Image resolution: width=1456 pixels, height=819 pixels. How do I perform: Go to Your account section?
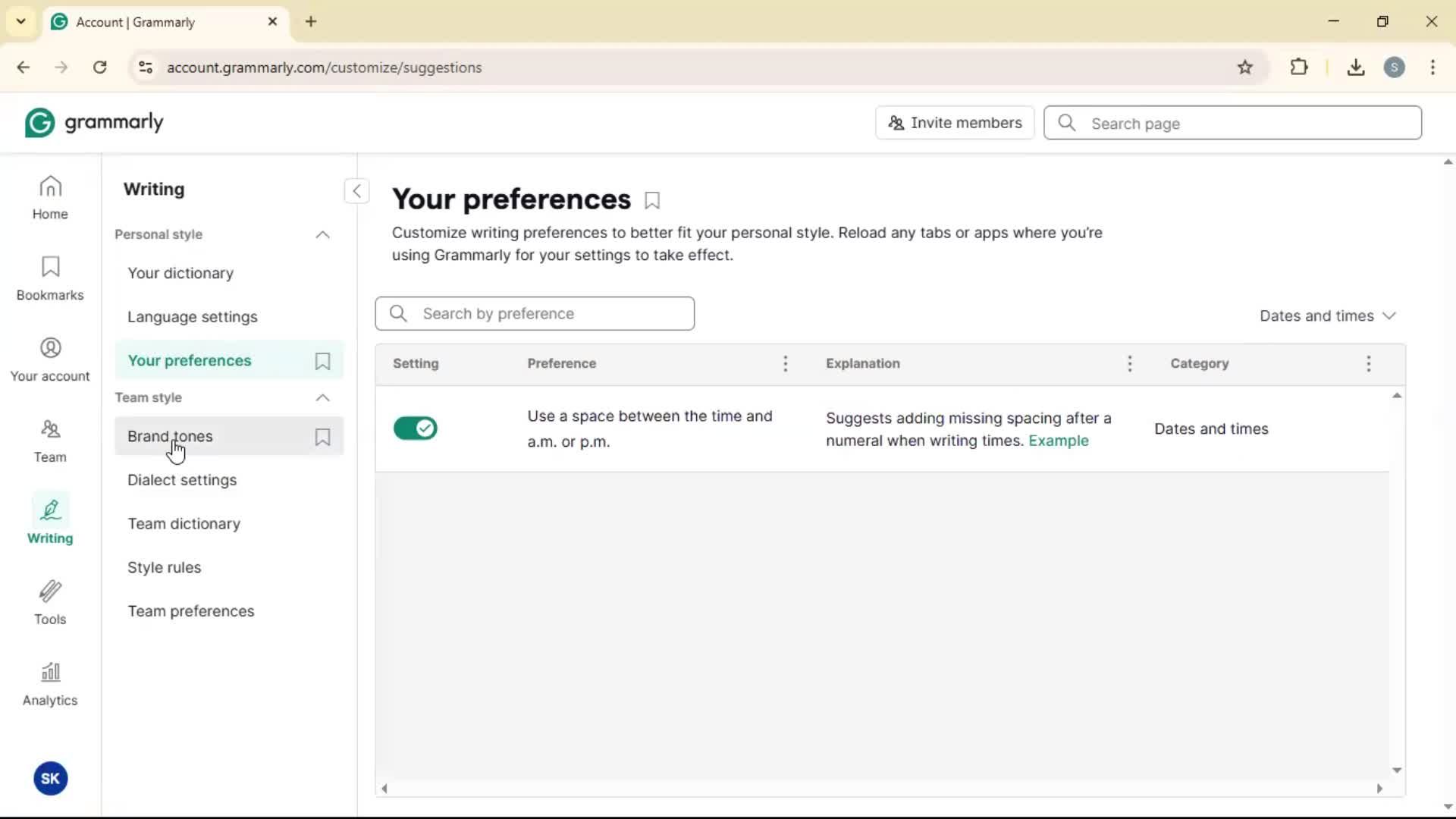coord(50,359)
